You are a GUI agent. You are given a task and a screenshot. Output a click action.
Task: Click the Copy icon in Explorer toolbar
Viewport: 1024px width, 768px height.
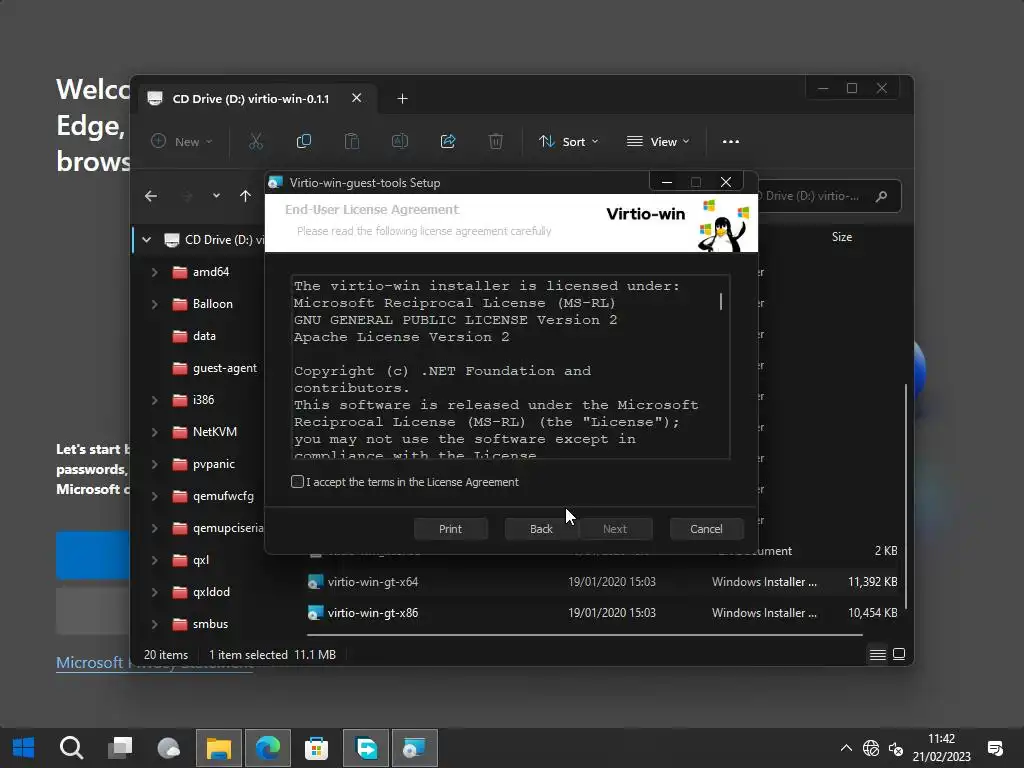[304, 141]
